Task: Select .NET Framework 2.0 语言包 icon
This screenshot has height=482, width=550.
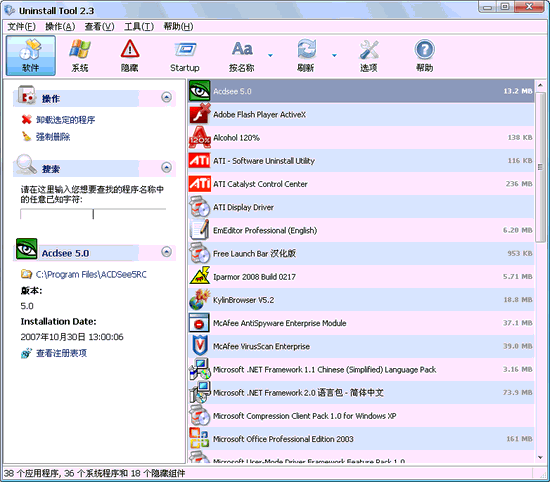Action: click(200, 392)
